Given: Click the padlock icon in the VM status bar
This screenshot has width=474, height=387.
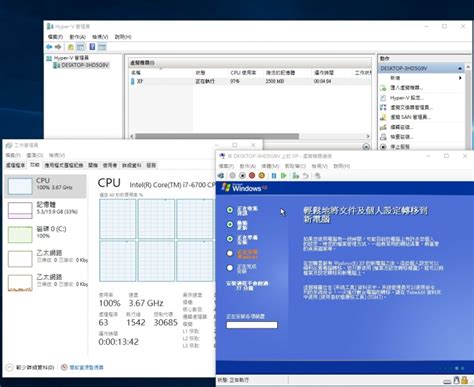Looking at the screenshot, I should [464, 380].
